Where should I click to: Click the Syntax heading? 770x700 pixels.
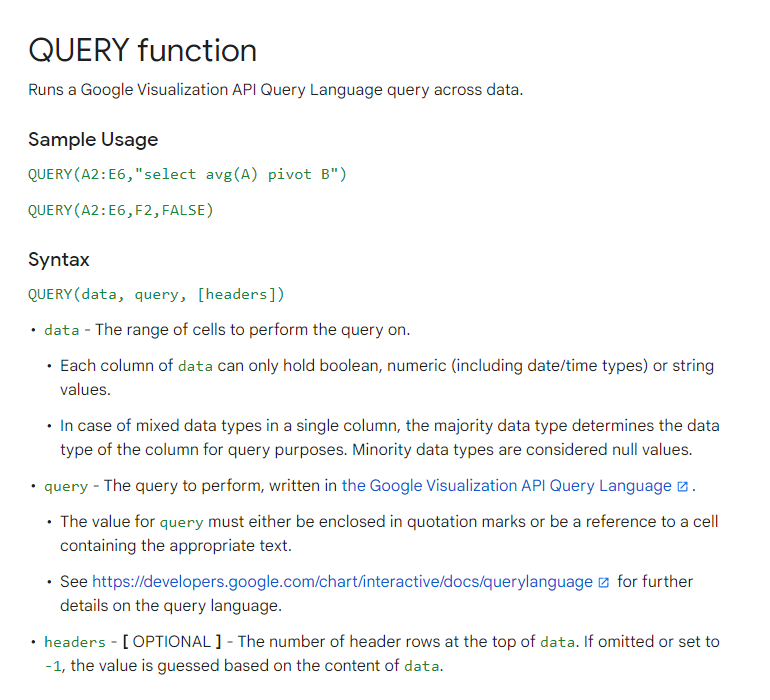point(58,259)
